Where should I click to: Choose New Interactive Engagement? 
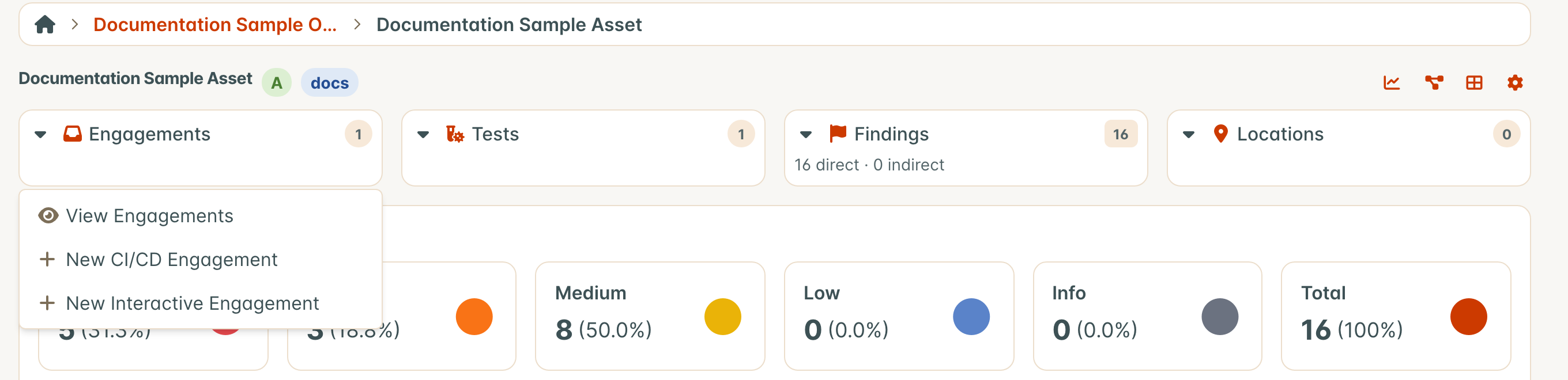201,303
